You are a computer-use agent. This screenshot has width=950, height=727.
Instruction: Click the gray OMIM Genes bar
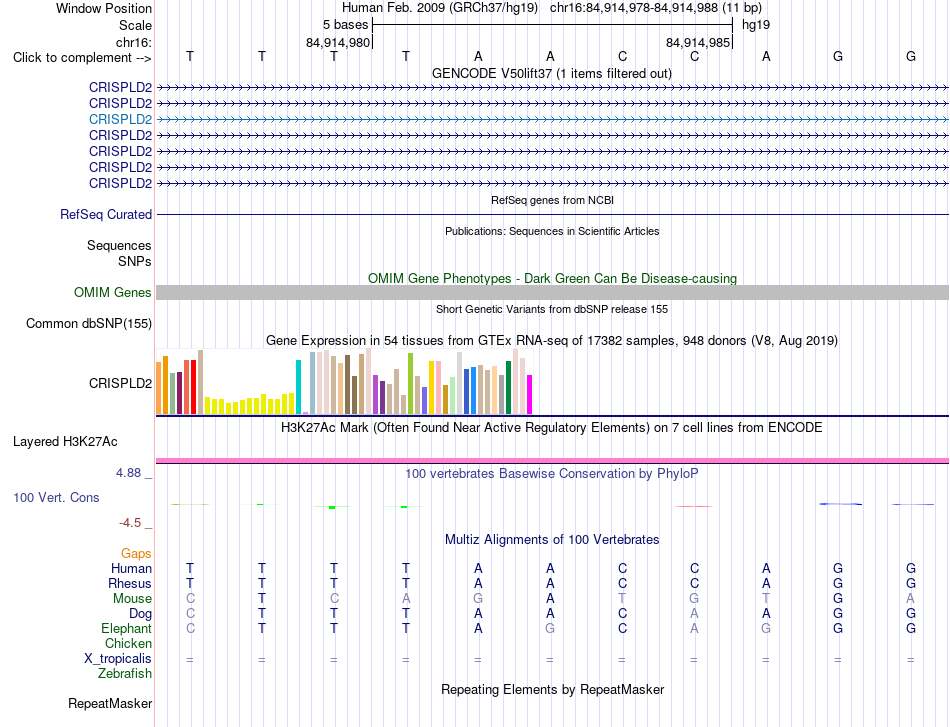coord(552,293)
